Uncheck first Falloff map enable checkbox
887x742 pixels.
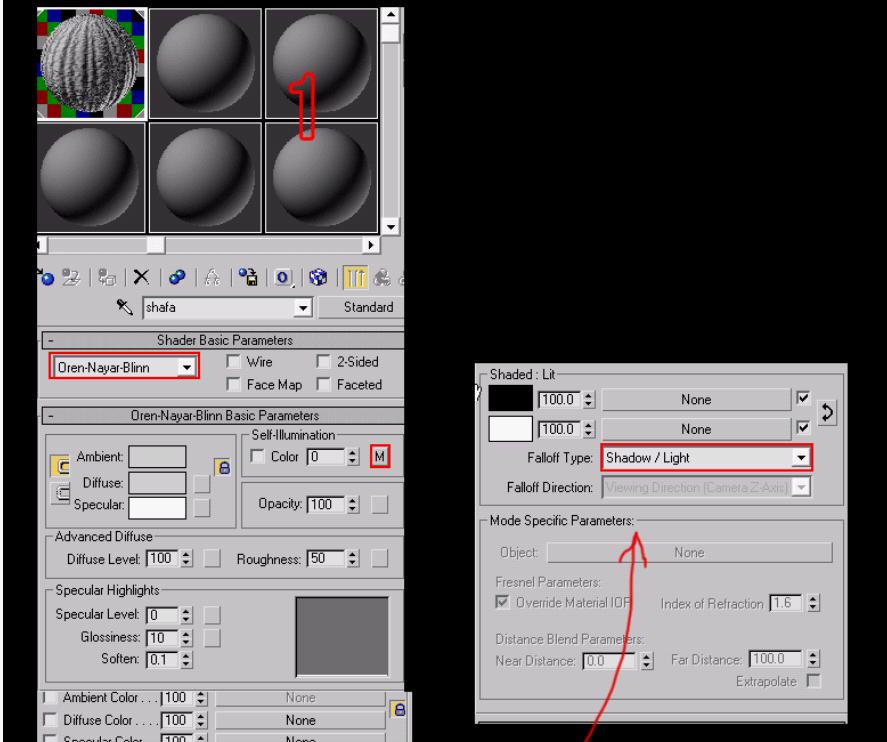click(x=803, y=398)
